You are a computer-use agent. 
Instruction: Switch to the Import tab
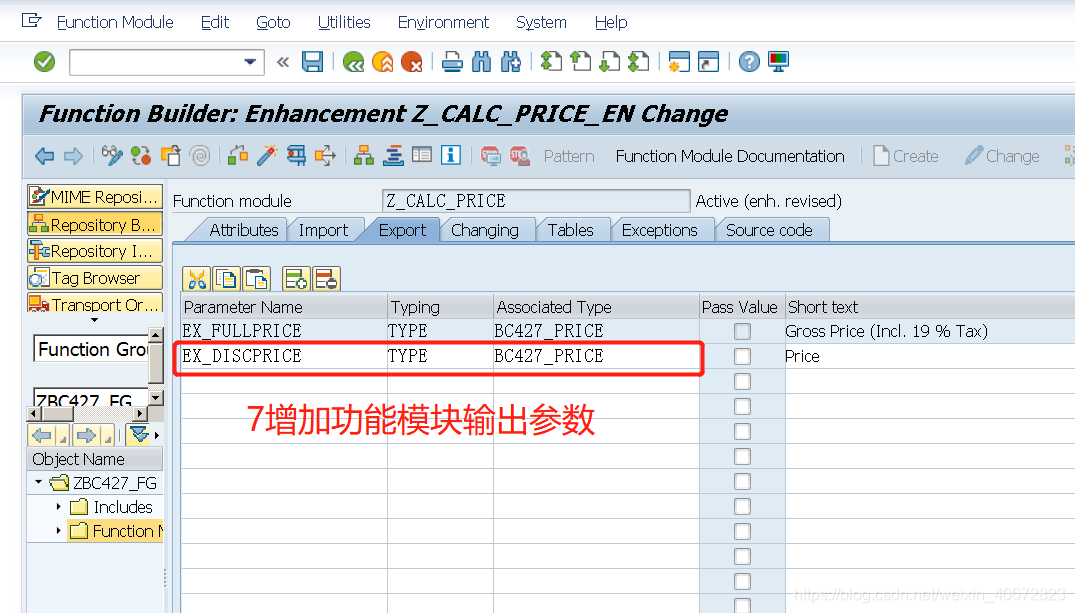click(x=323, y=230)
